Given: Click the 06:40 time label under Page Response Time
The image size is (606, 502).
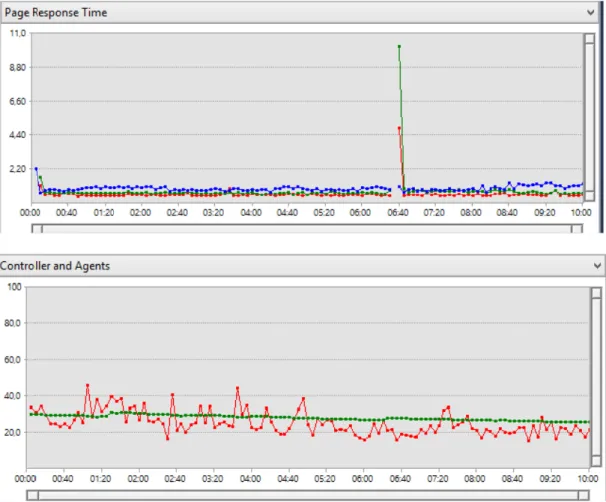Looking at the screenshot, I should pyautogui.click(x=398, y=213).
